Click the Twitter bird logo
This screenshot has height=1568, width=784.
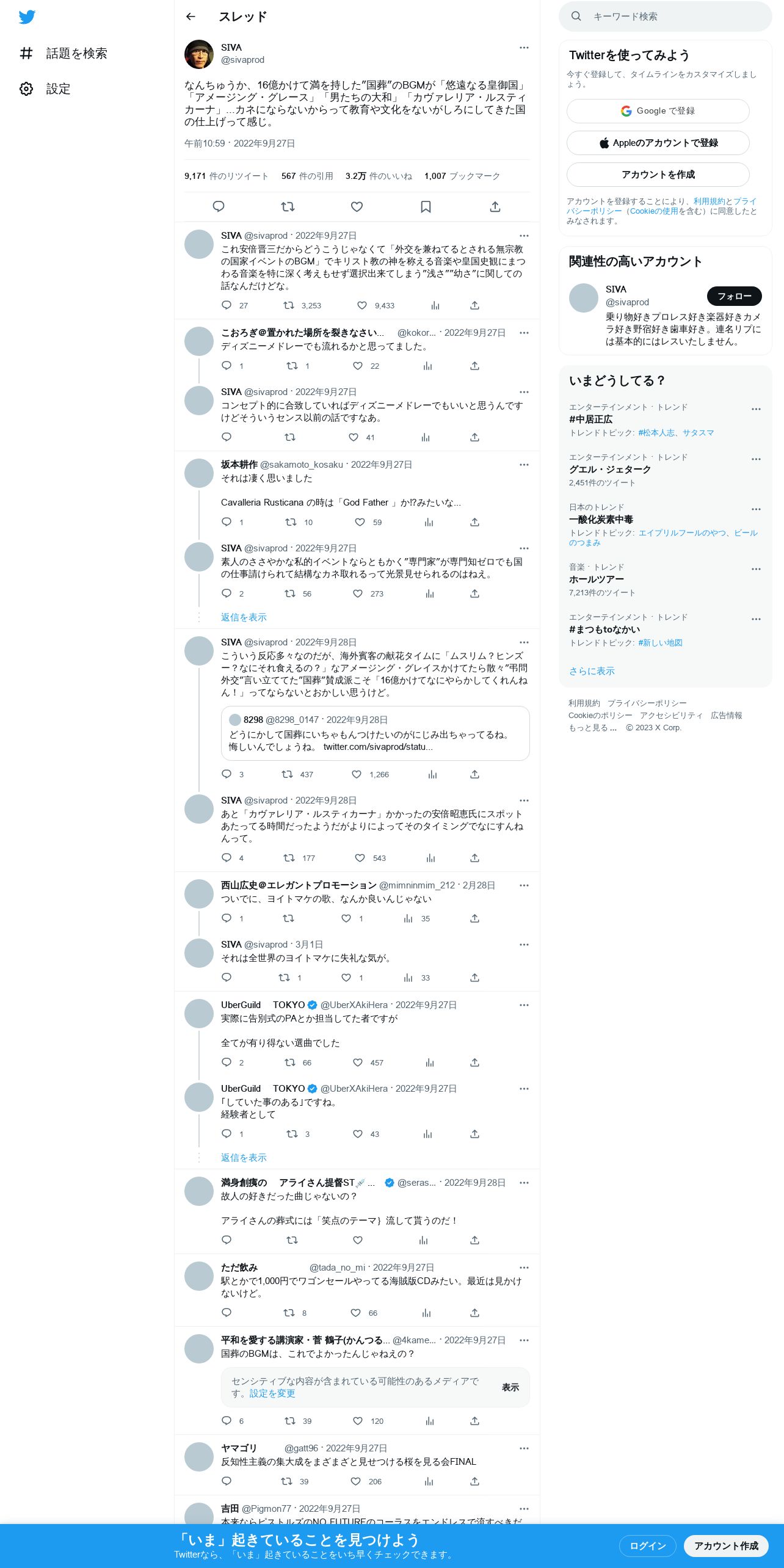pos(27,17)
